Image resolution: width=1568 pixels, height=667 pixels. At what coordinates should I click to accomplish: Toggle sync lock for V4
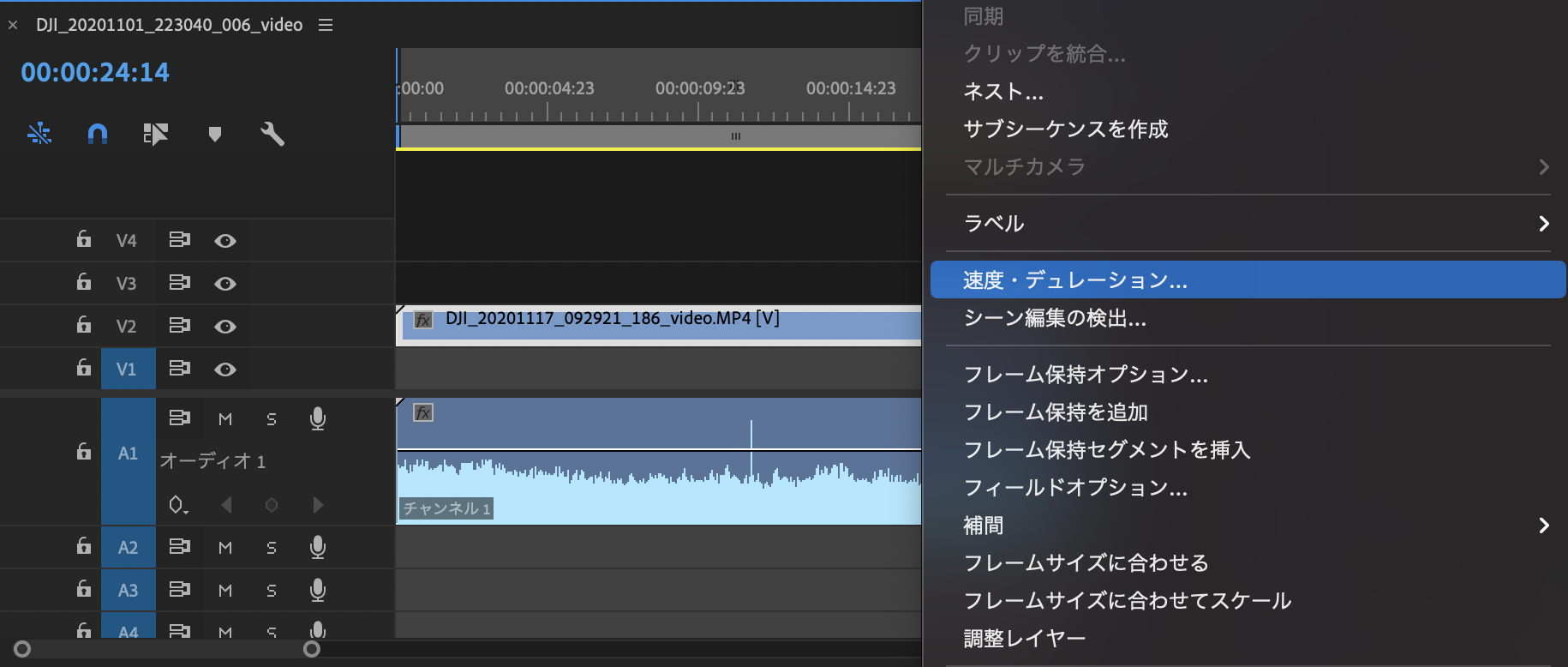179,239
